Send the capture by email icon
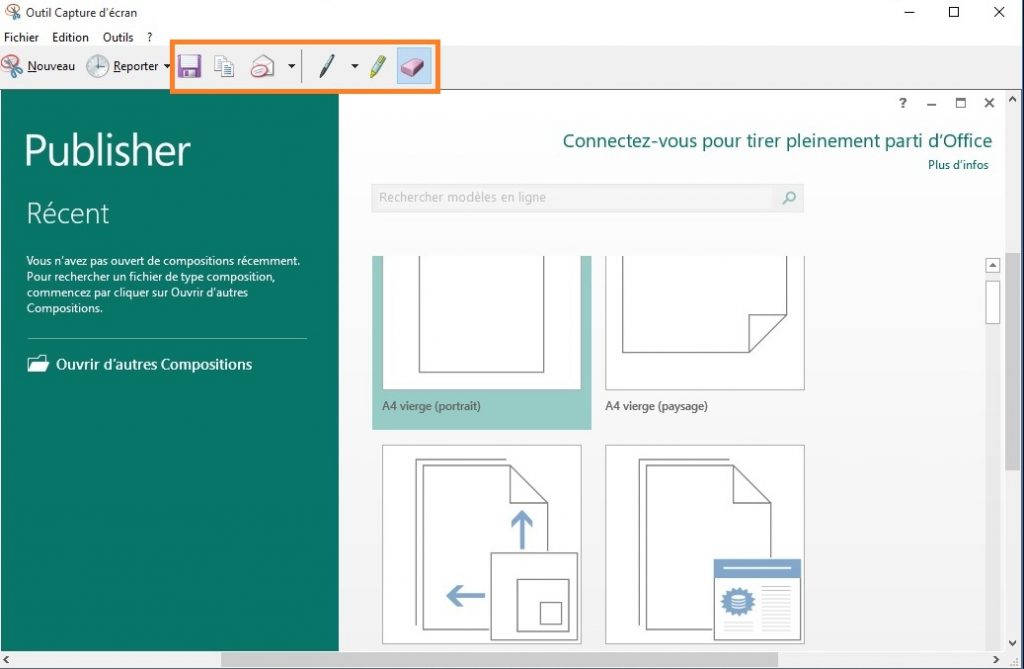 [x=263, y=66]
